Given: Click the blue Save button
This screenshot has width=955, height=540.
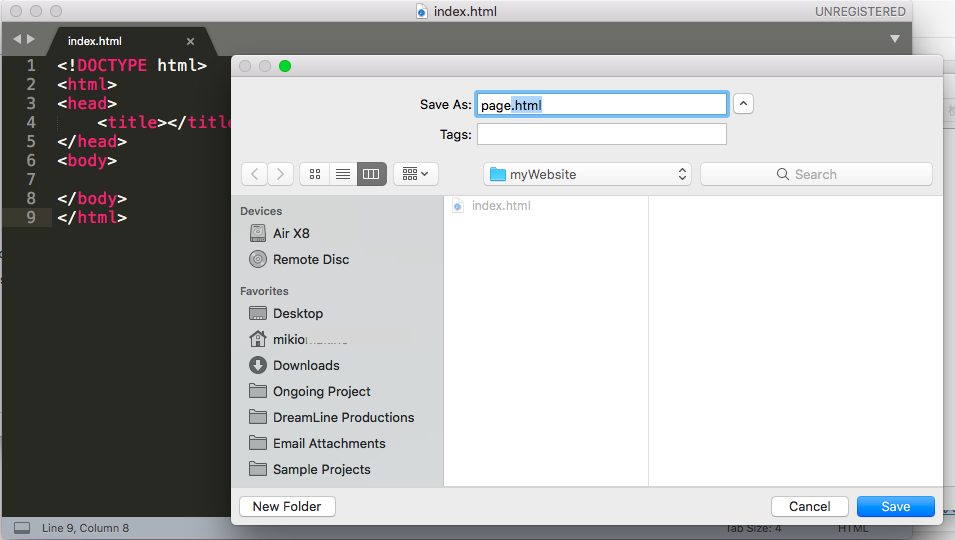Looking at the screenshot, I should 895,507.
